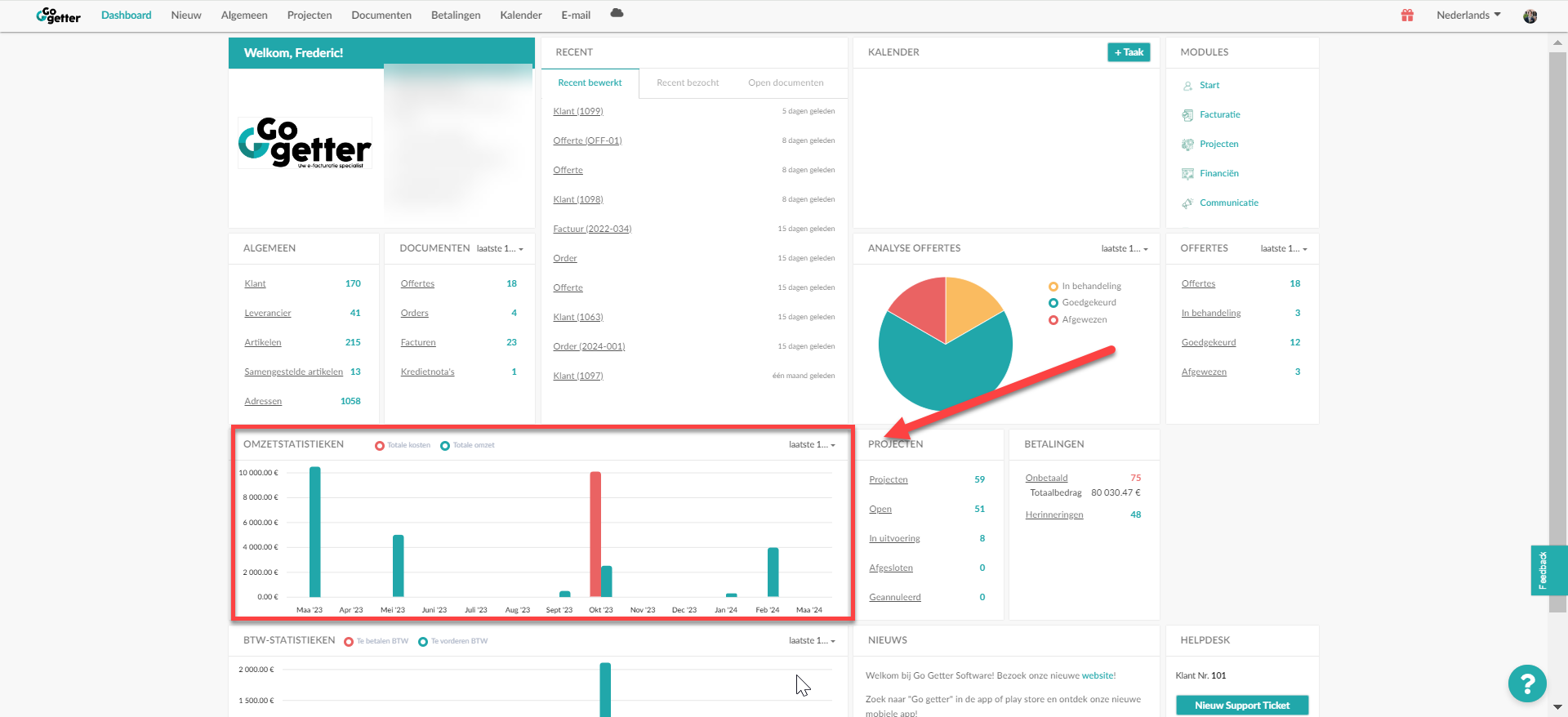Switch to Recent bewerkt tab
This screenshot has height=717, width=1568.
[x=590, y=82]
